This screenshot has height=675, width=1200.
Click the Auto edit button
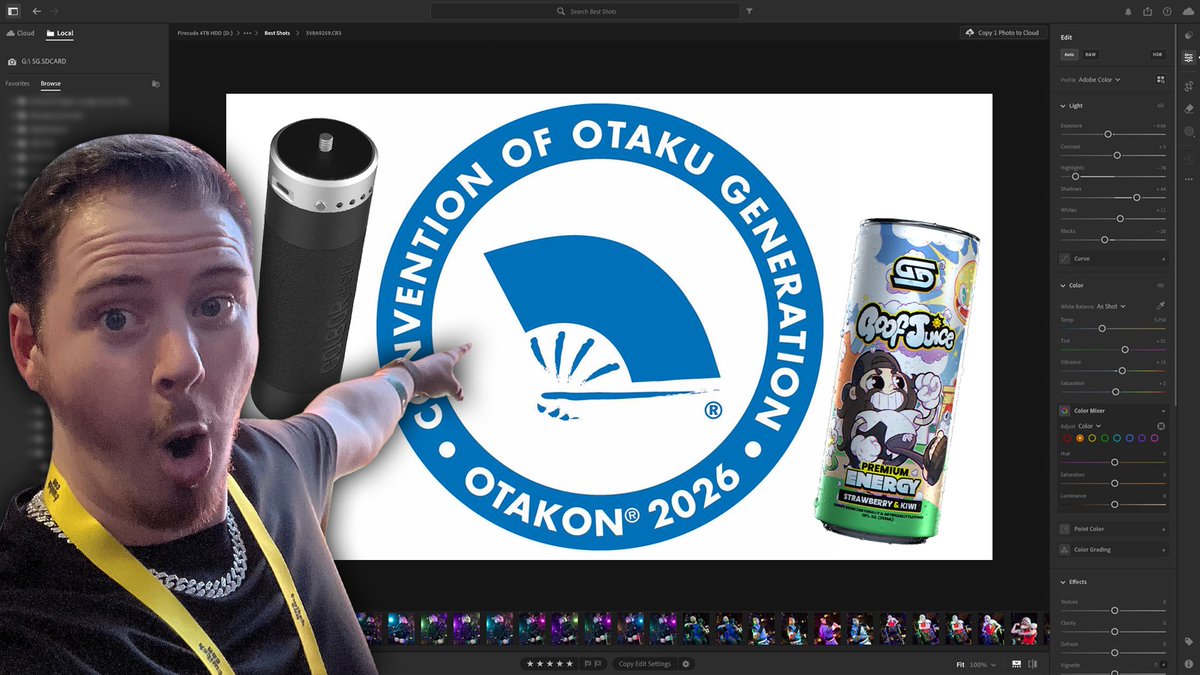point(1069,54)
